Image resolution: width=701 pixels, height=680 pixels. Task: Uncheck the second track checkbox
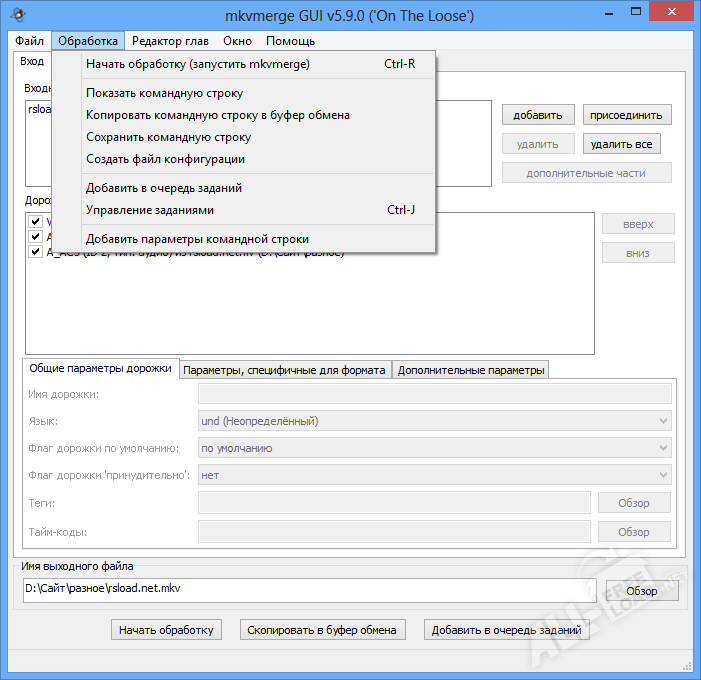click(x=35, y=237)
